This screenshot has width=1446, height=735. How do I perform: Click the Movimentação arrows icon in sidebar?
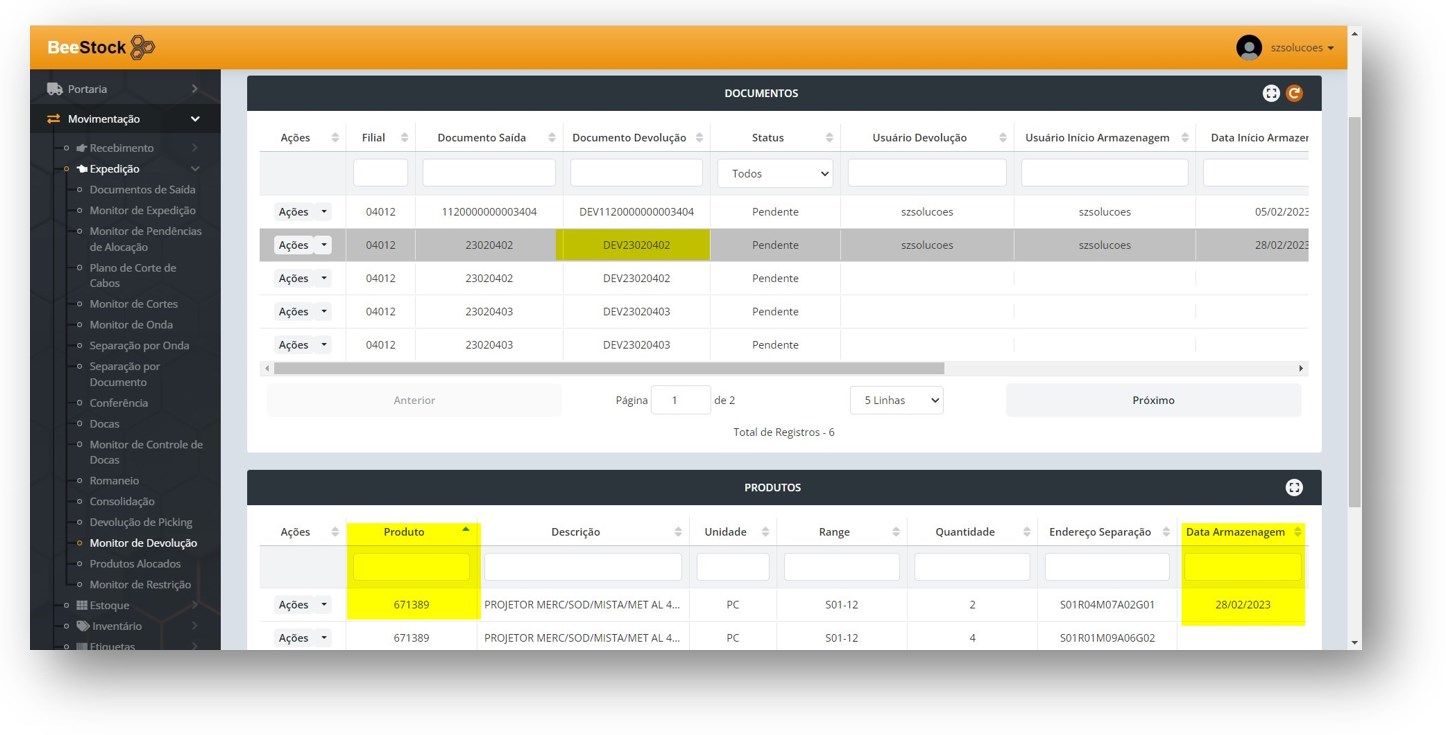[x=54, y=119]
